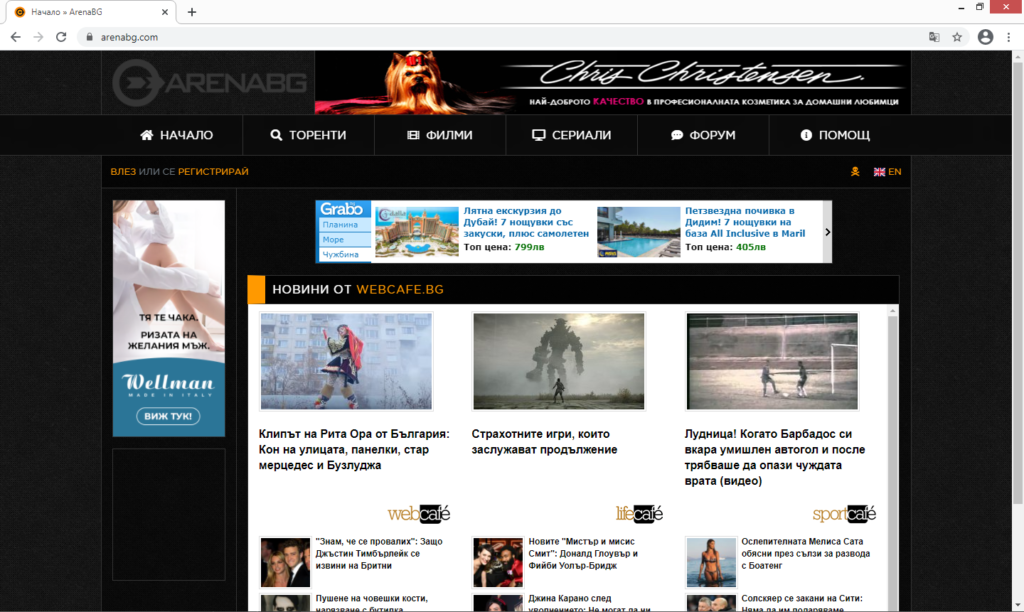1024x612 pixels.
Task: Click the ВЛЕЗ login link
Action: tap(123, 172)
